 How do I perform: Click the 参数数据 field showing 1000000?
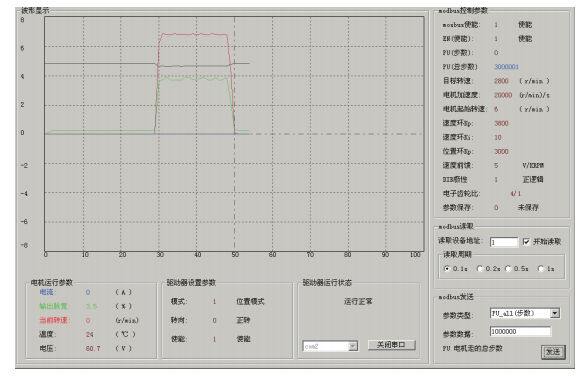520,331
